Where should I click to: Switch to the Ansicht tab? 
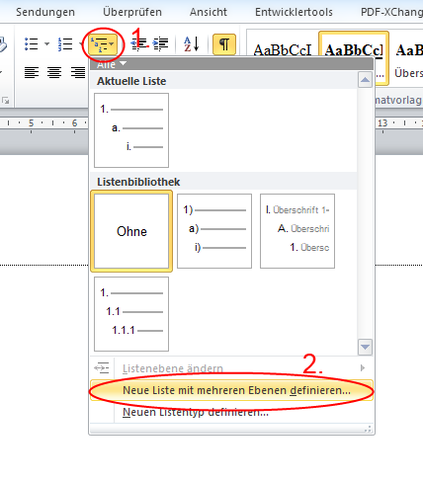tap(208, 12)
